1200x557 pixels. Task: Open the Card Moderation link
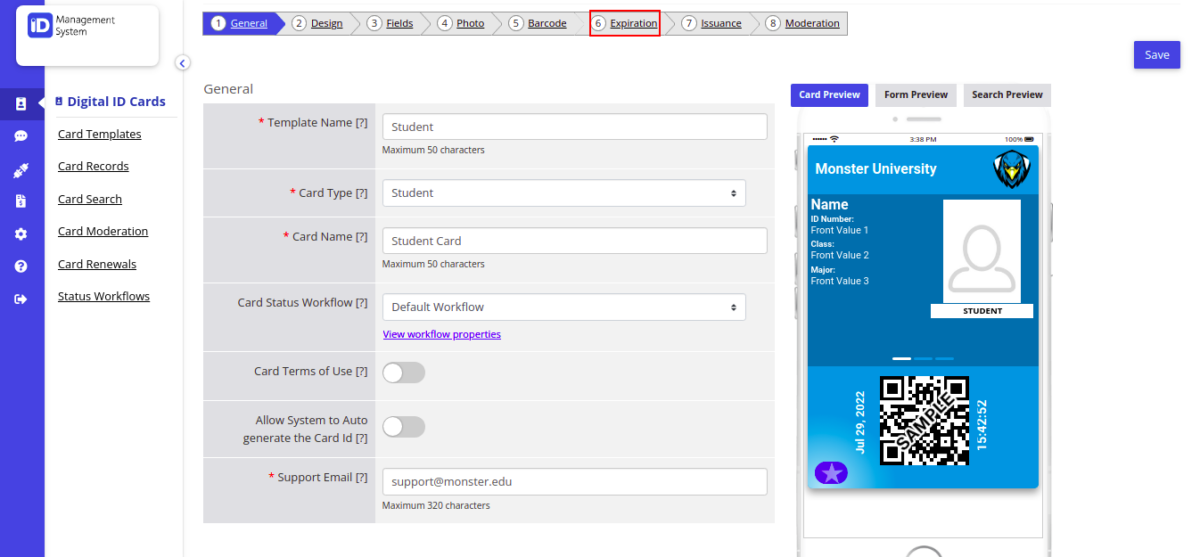(x=103, y=231)
